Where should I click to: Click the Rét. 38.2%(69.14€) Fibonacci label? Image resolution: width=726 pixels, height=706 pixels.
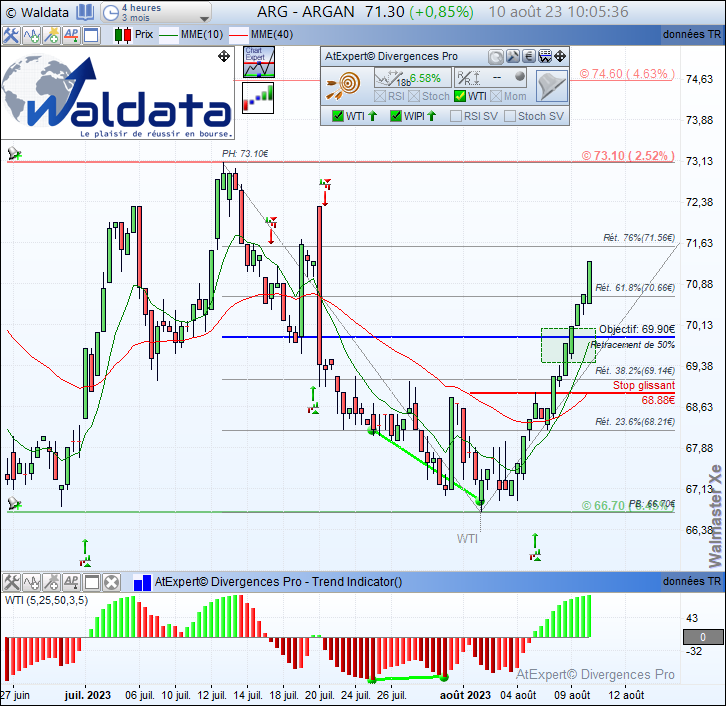coord(635,370)
